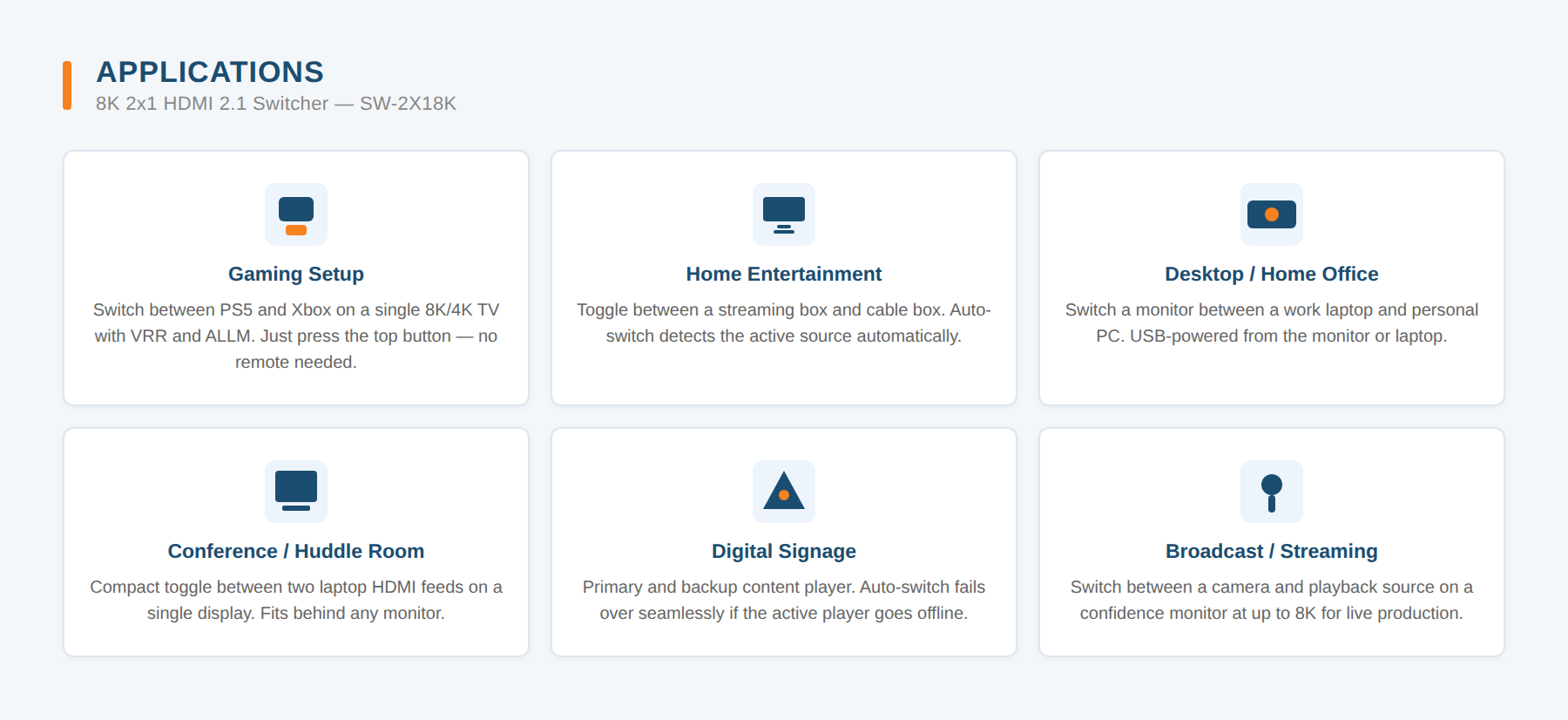Click the USB-powered monitor description text
Viewport: 1568px width, 720px height.
pos(1272,323)
